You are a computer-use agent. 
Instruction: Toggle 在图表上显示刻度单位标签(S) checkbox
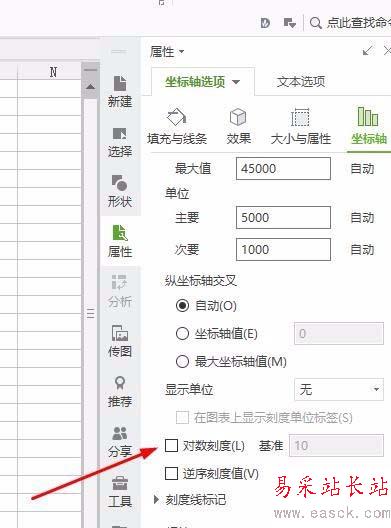pyautogui.click(x=182, y=418)
